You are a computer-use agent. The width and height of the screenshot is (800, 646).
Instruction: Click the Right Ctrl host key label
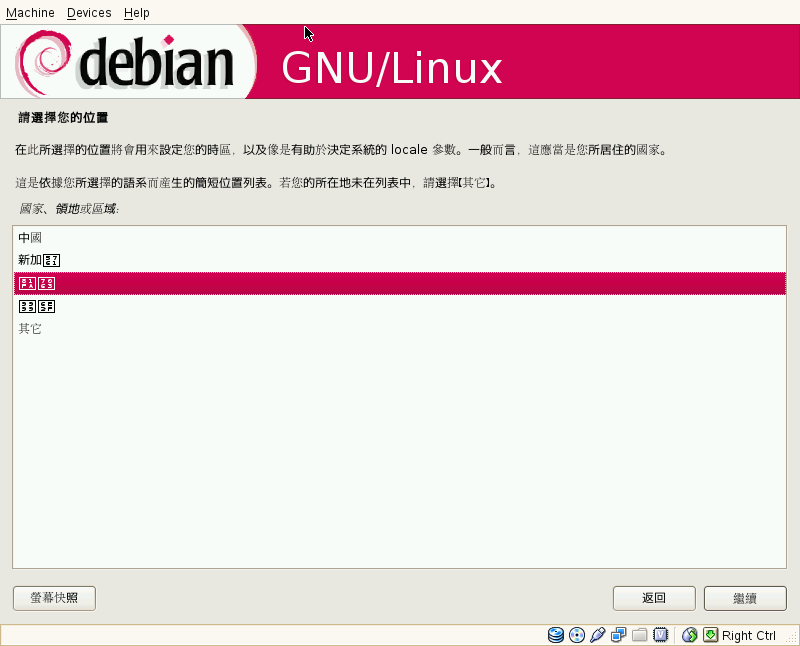click(748, 636)
